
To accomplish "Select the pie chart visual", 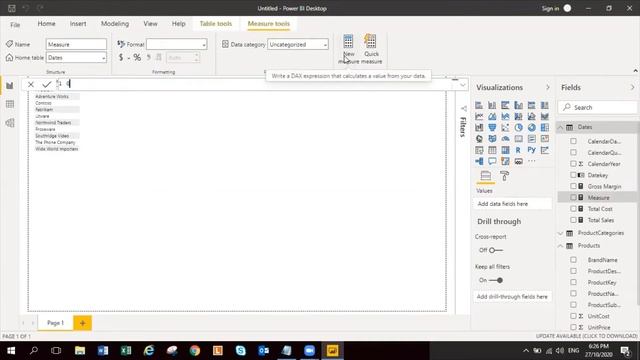I will coord(518,128).
